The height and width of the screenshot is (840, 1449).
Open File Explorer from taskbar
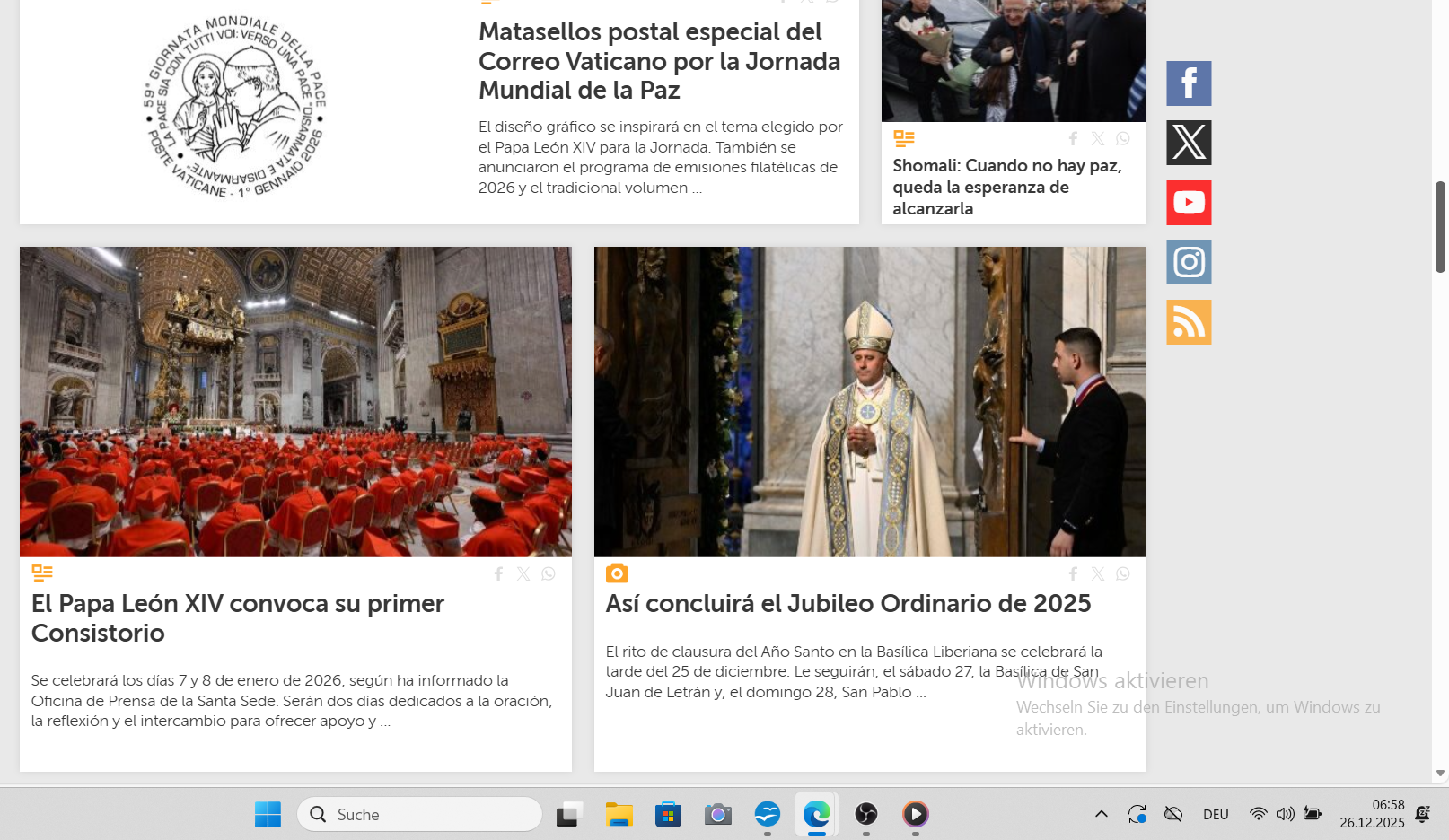click(x=619, y=814)
